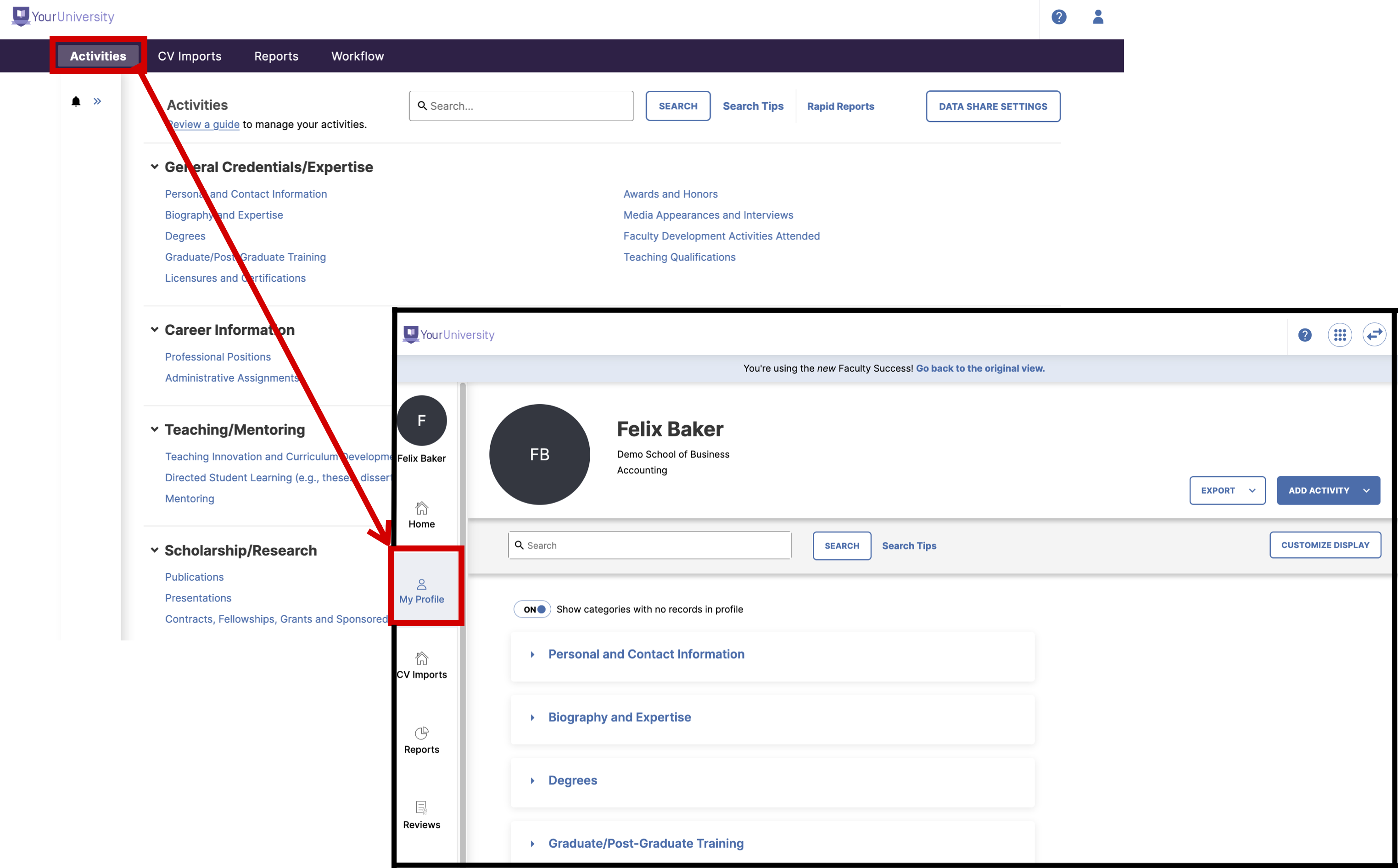Open Administrative Assignments link

tap(232, 378)
